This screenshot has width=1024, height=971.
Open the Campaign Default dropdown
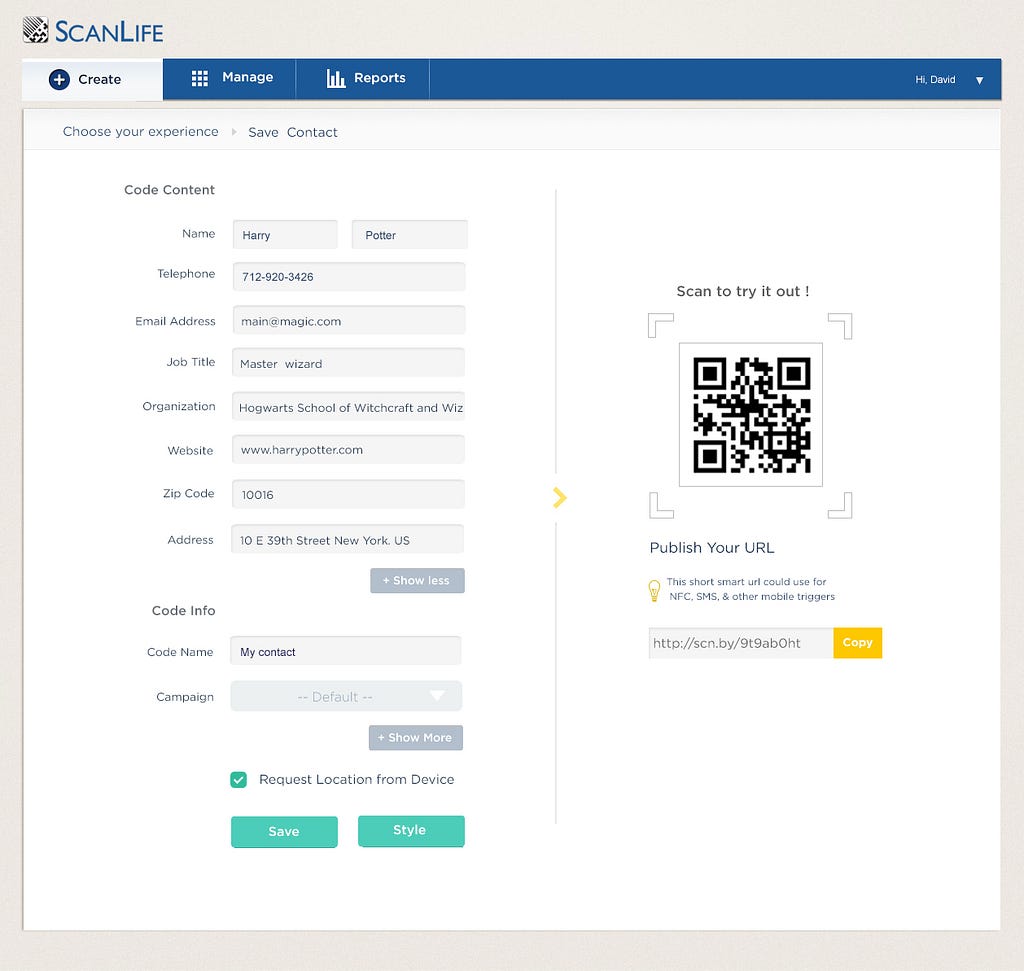click(x=346, y=696)
